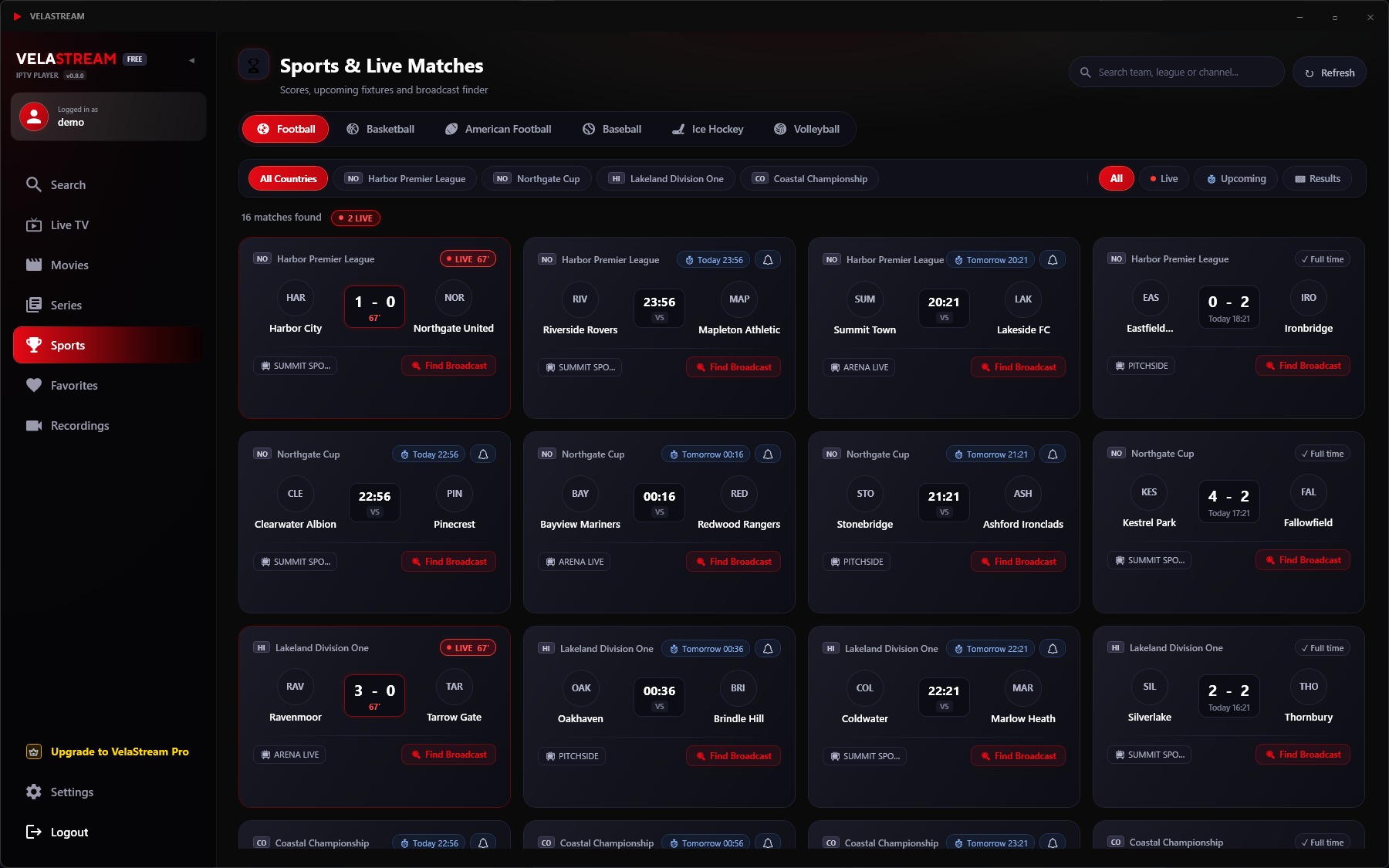Filter by Lakeland Division One

tap(666, 178)
